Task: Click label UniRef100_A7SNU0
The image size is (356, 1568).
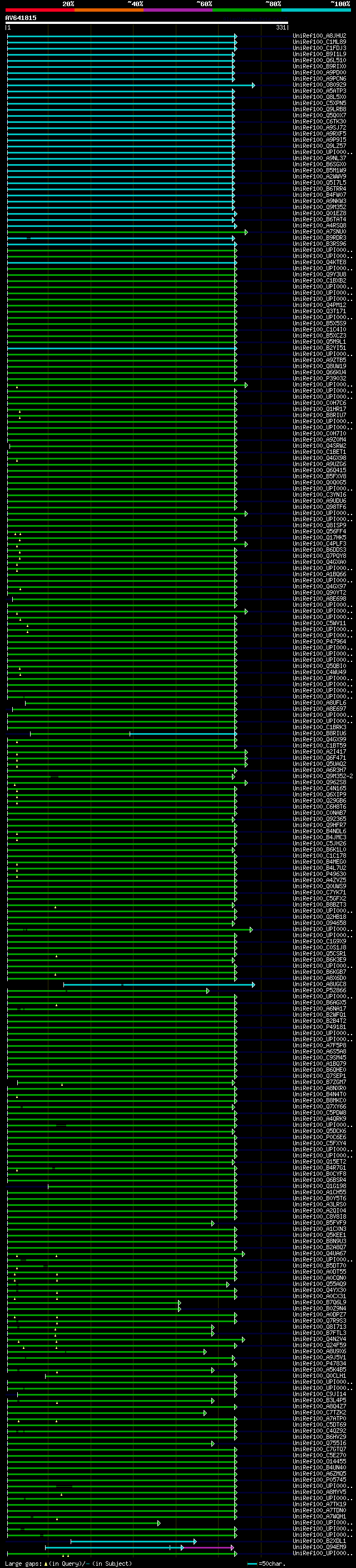Action: [319, 232]
